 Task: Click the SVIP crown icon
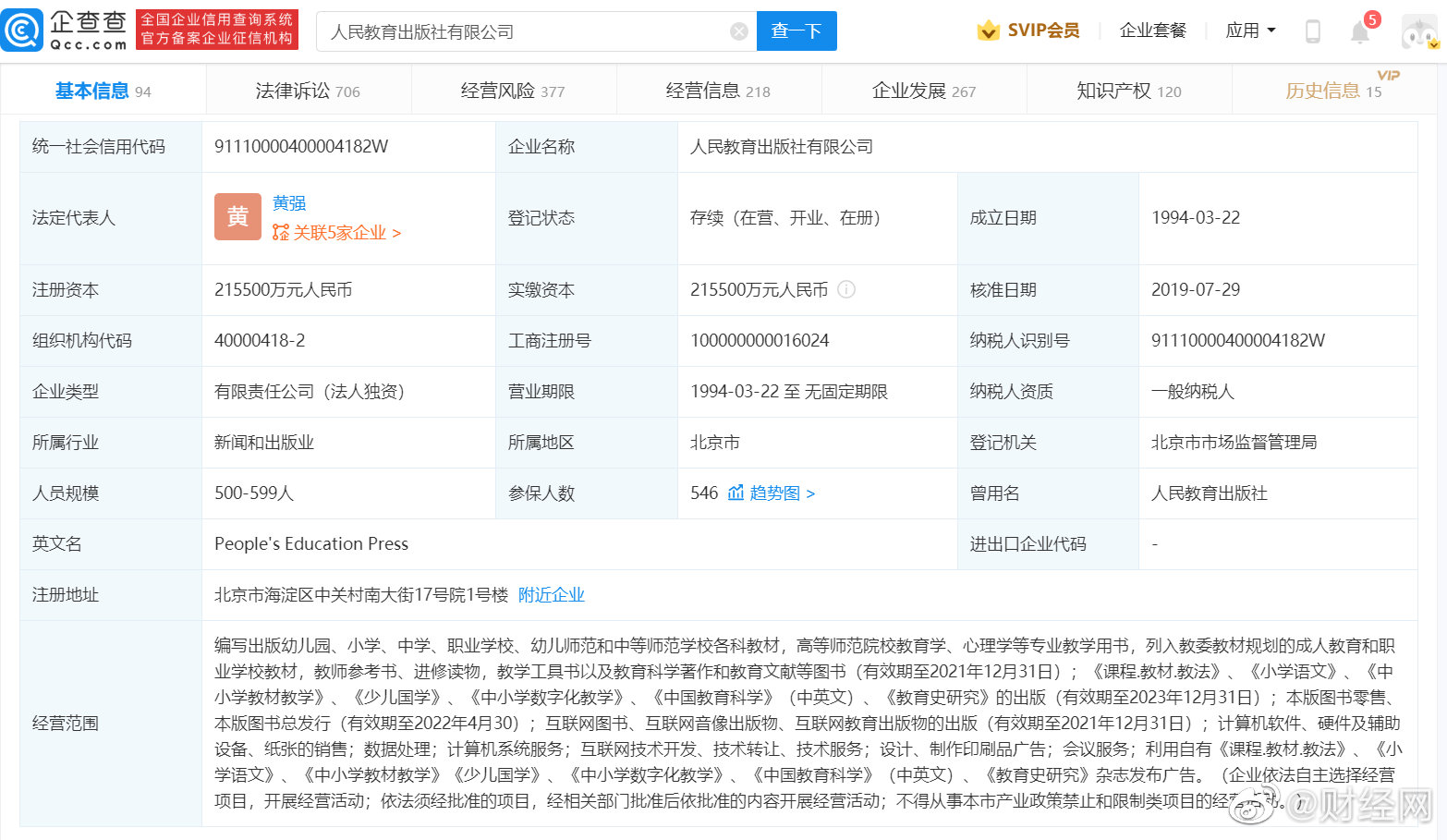[x=988, y=30]
